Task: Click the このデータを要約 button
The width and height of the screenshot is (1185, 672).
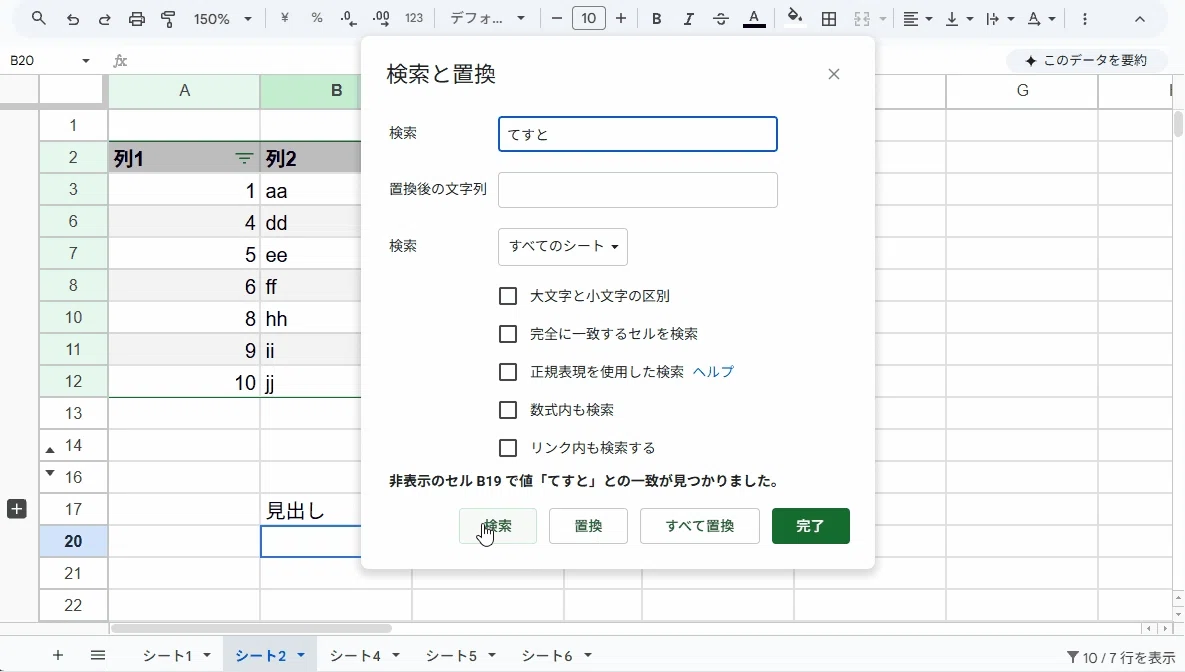Action: click(1086, 60)
